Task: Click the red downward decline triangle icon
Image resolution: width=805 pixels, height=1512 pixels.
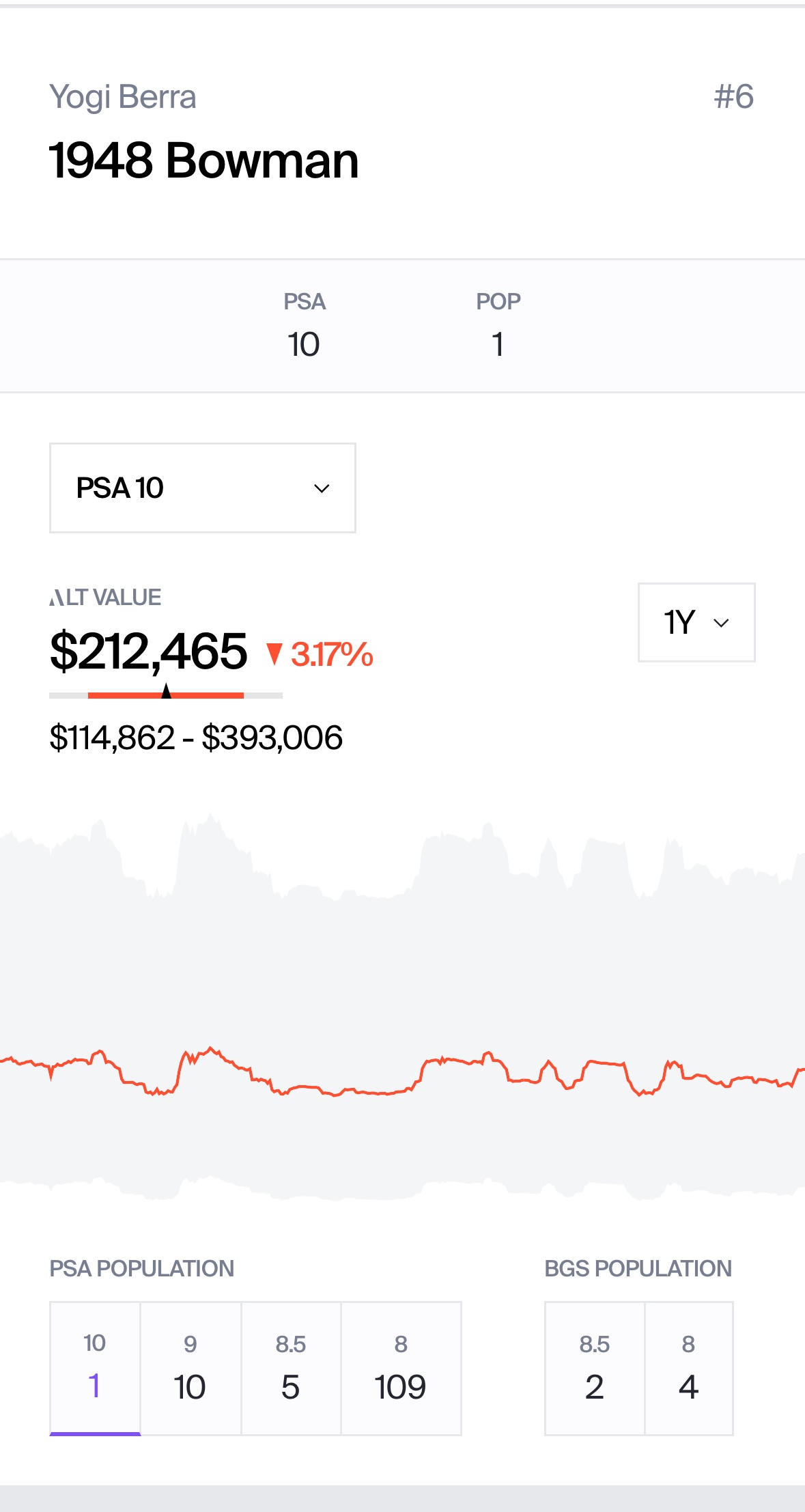Action: point(276,654)
